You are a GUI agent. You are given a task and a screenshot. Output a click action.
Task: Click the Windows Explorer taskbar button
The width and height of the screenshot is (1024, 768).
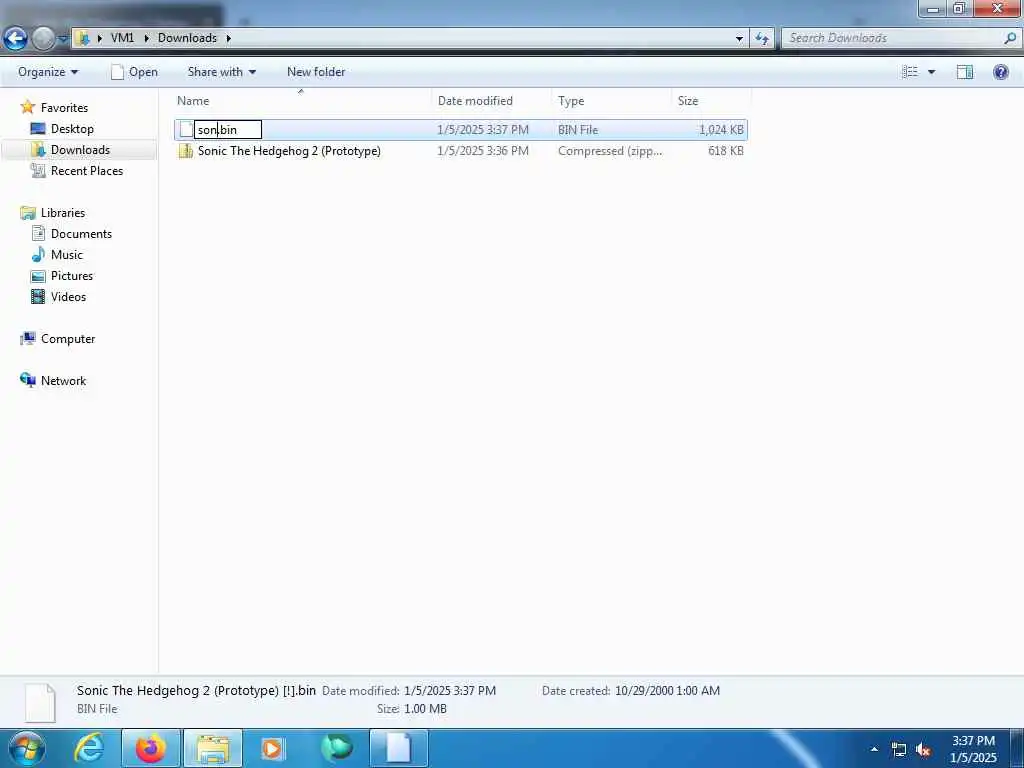tap(213, 748)
